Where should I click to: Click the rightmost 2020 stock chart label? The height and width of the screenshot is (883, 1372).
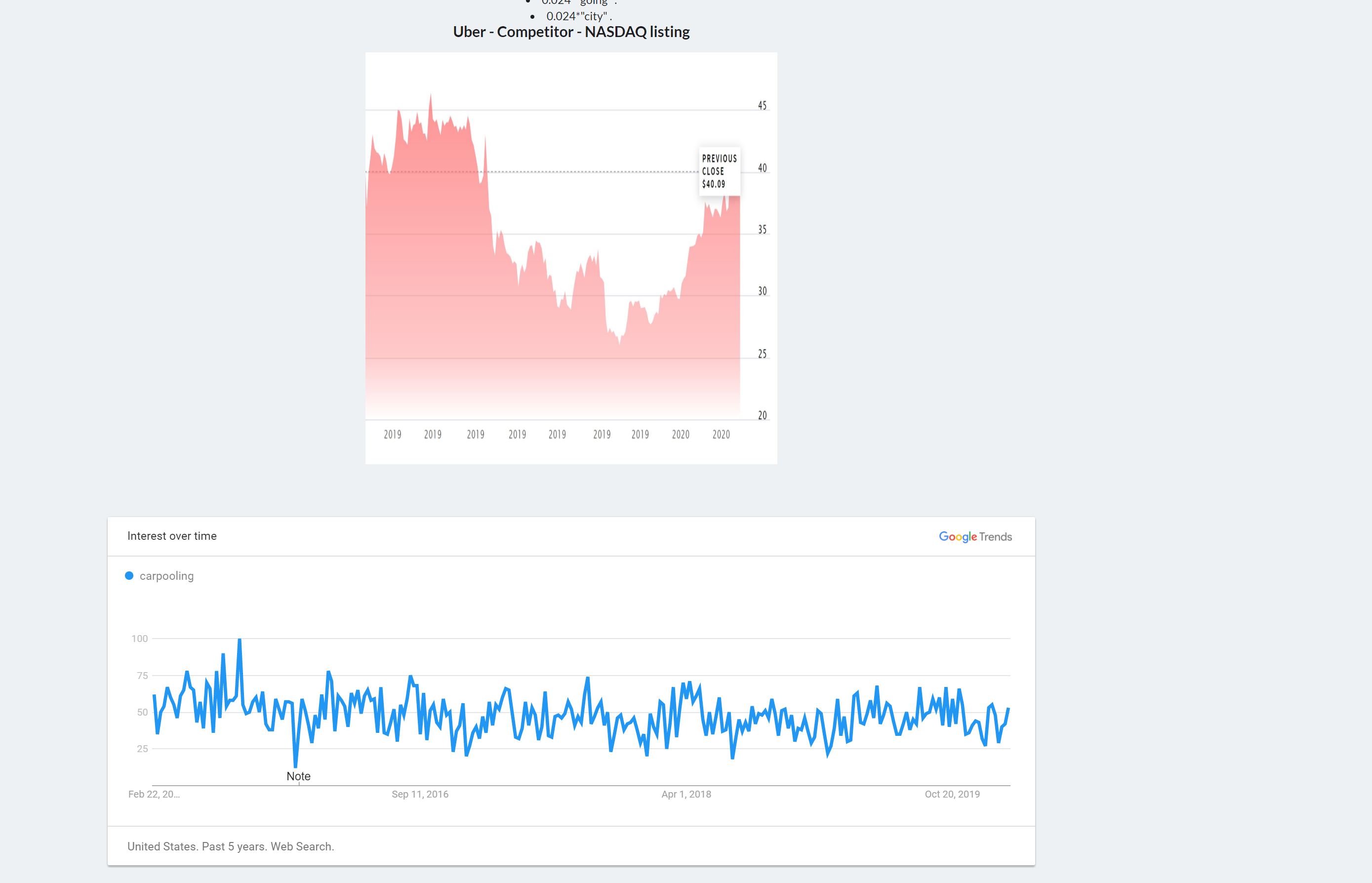[x=721, y=435]
